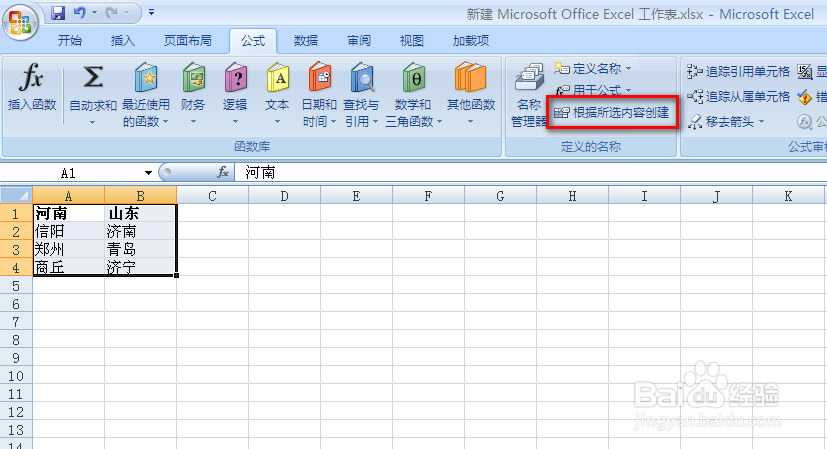
Task: Open the 逻辑 functions book icon
Action: [235, 78]
